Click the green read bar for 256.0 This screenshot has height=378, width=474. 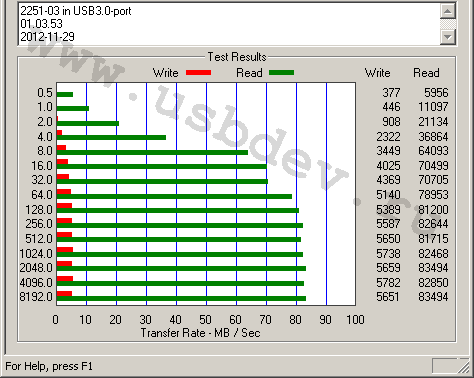(180, 225)
